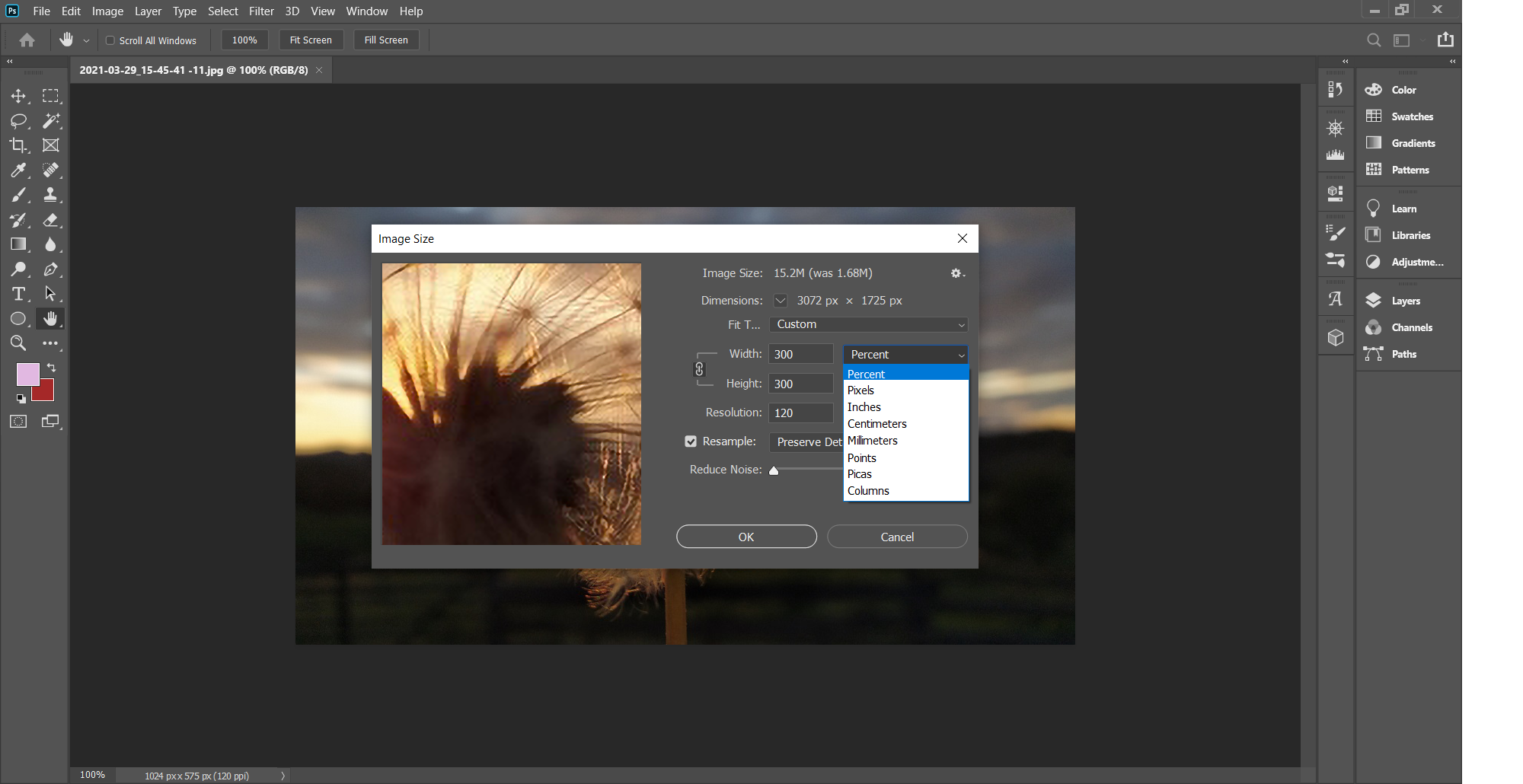This screenshot has width=1523, height=784.
Task: Toggle the Resample checkbox
Action: [x=691, y=441]
